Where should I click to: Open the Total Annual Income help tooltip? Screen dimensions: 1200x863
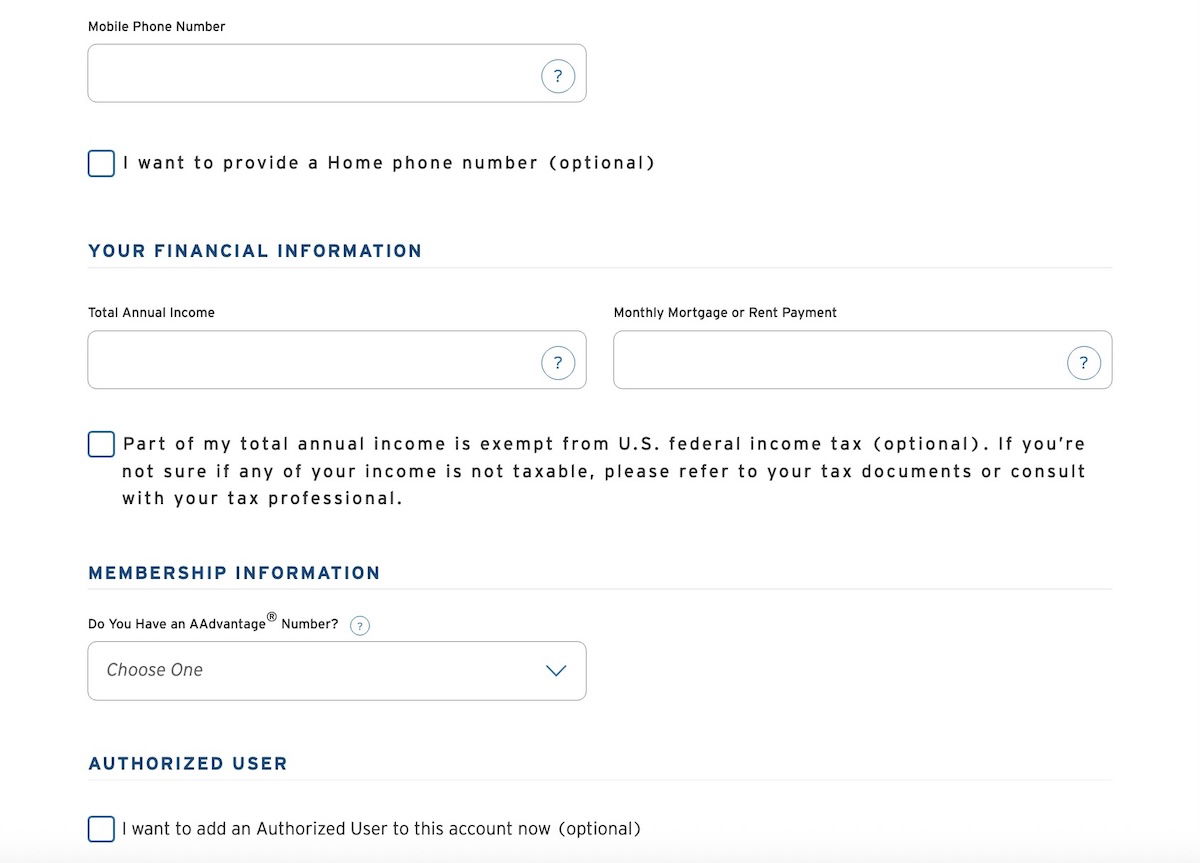point(558,363)
